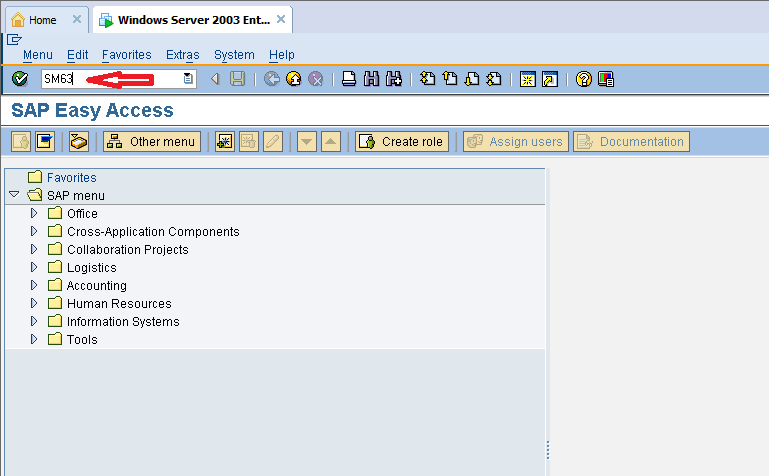
Task: Open the Edit menu
Action: click(x=77, y=55)
